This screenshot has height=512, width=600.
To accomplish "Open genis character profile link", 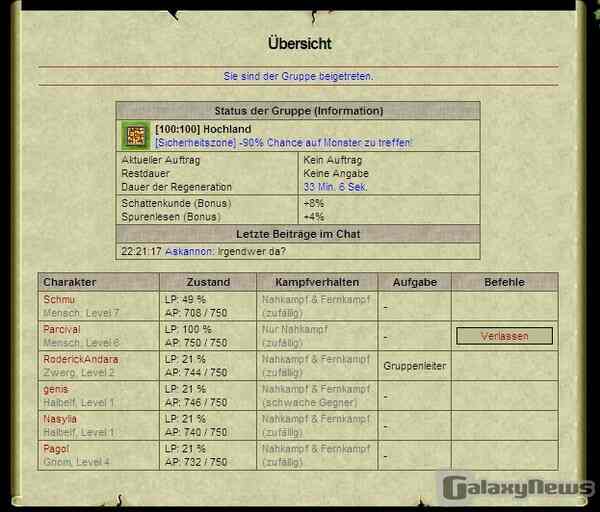I will [x=56, y=389].
